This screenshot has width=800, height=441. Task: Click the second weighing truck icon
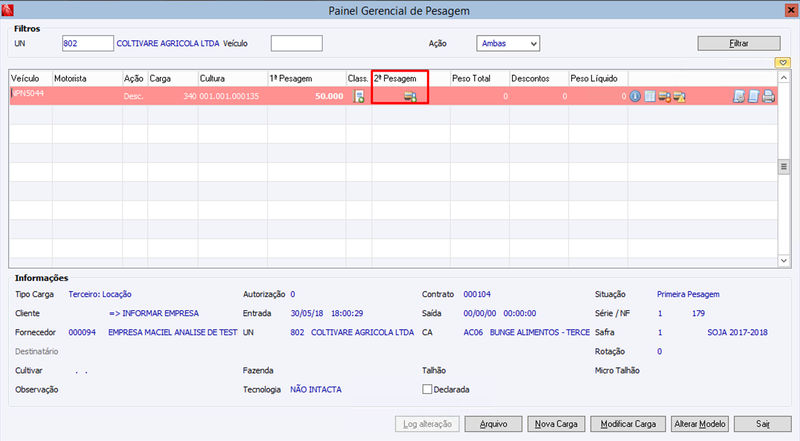point(410,96)
